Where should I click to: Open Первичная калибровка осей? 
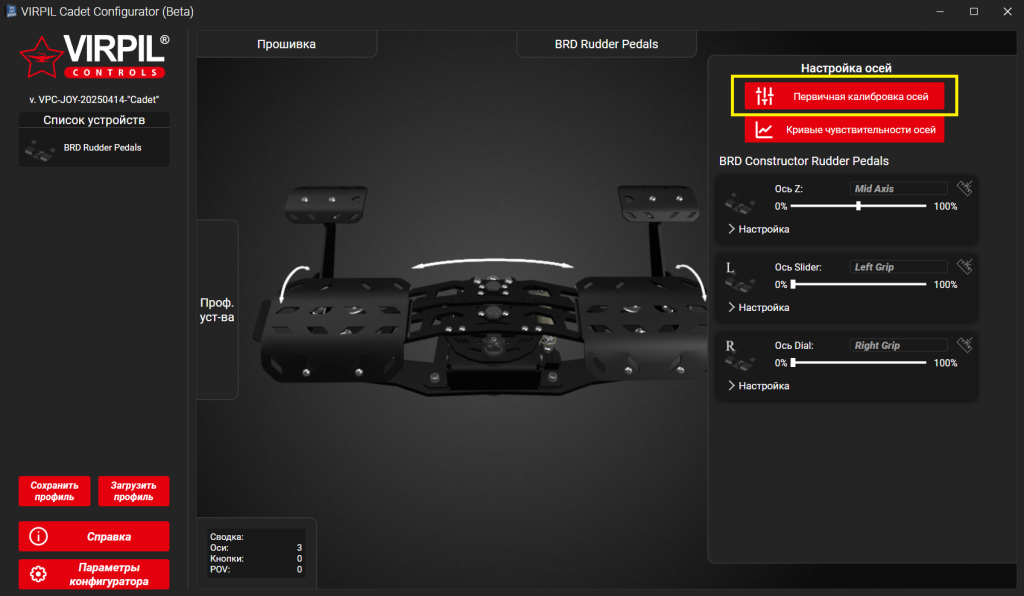pyautogui.click(x=844, y=97)
